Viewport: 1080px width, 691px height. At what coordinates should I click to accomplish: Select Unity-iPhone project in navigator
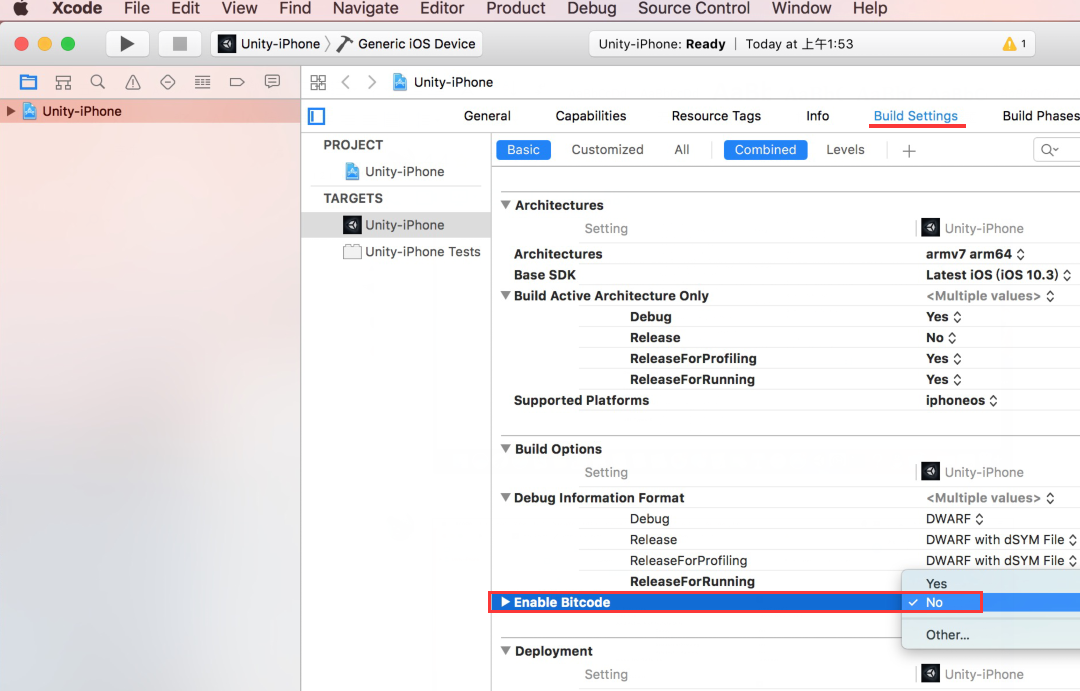pyautogui.click(x=82, y=111)
